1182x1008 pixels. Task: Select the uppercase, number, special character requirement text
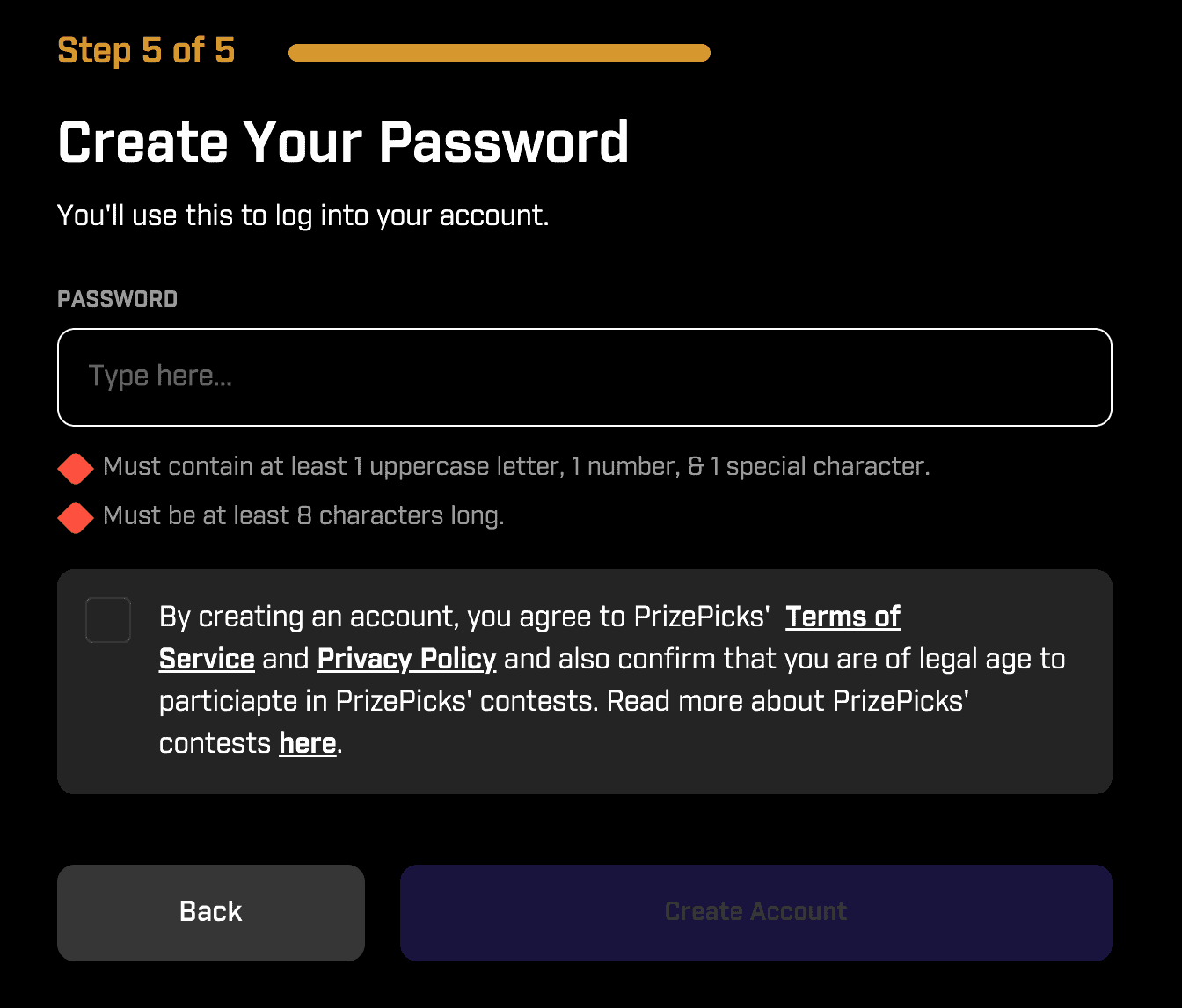tap(516, 466)
